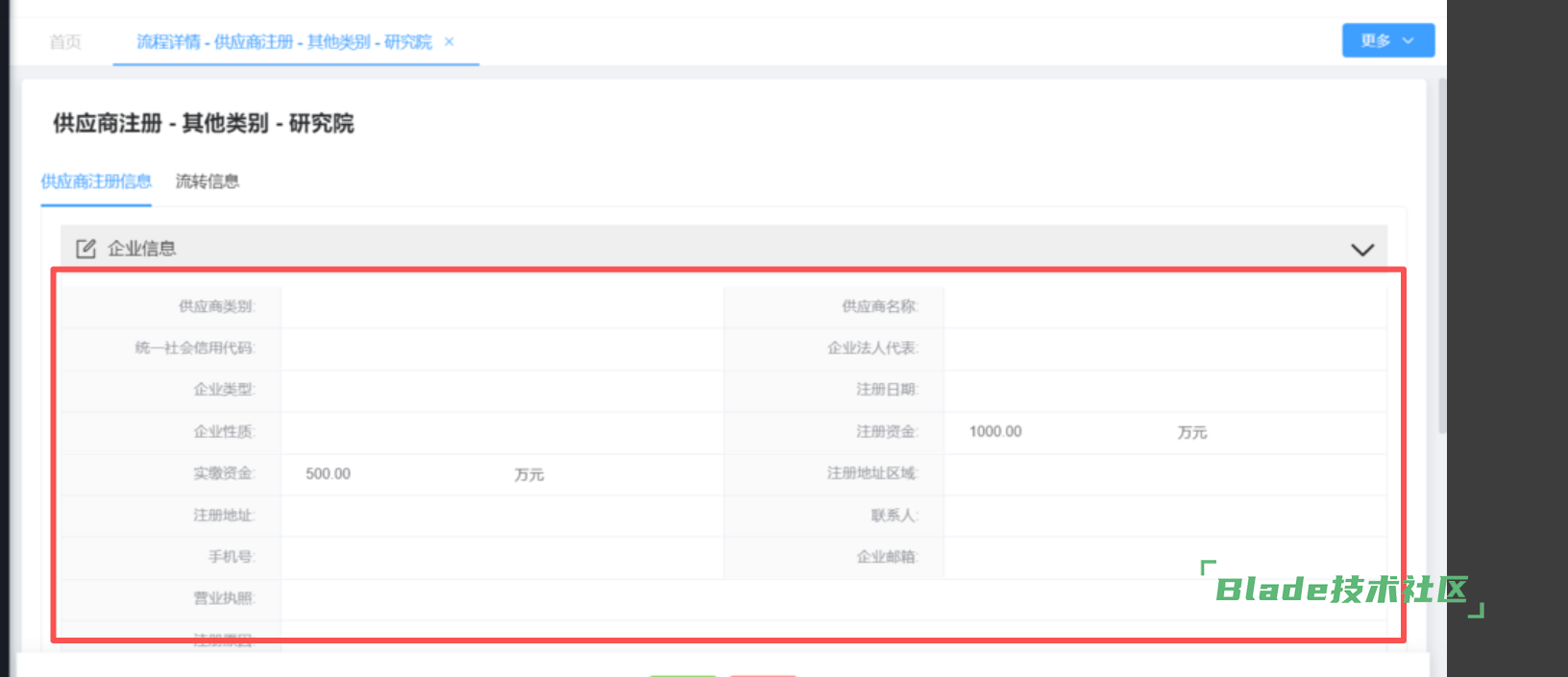Image resolution: width=1568 pixels, height=677 pixels.
Task: Select the 流程详情 - 供应商注册 tab
Action: pos(283,42)
